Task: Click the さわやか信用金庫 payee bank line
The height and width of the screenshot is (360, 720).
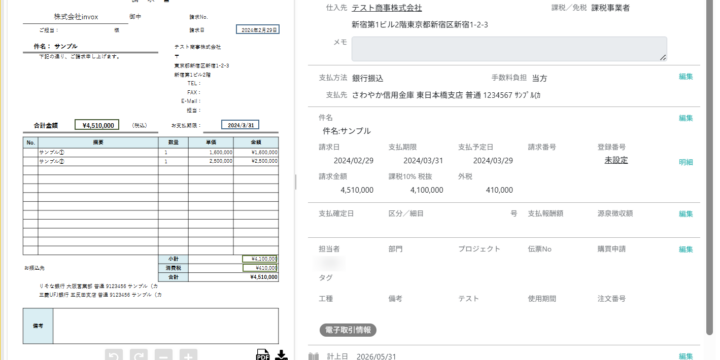Action: [x=446, y=96]
